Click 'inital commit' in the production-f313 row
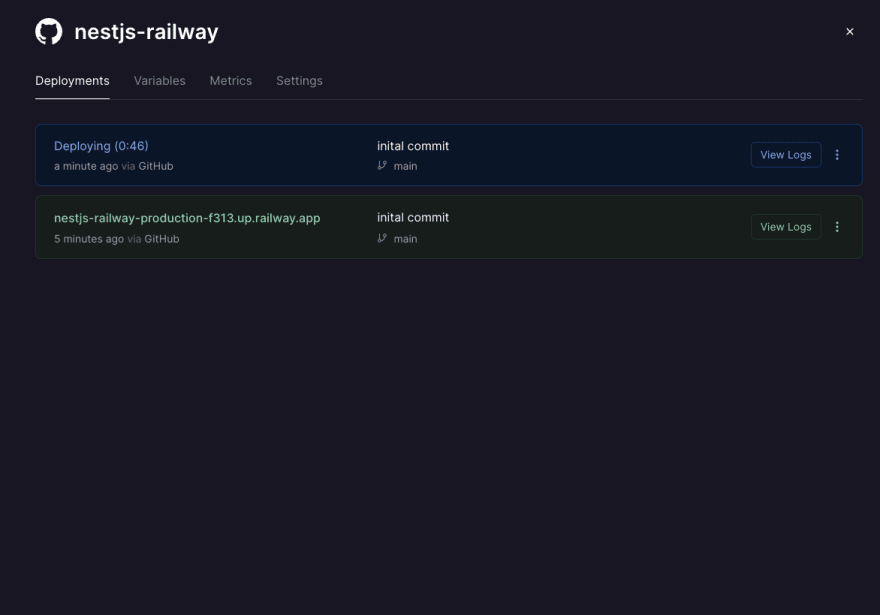880x615 pixels. coord(413,218)
